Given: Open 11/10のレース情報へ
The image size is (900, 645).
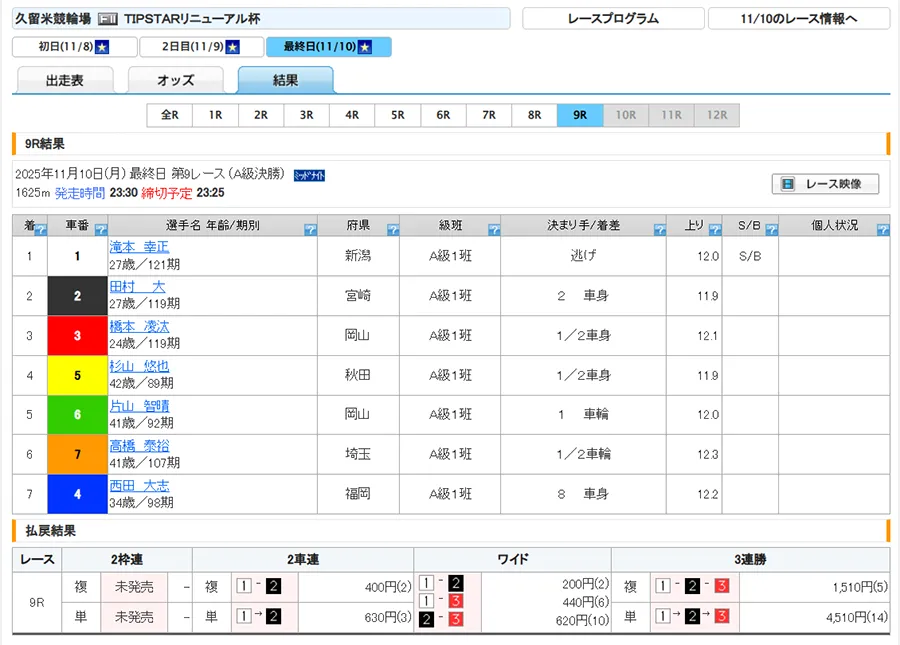Looking at the screenshot, I should click(798, 19).
